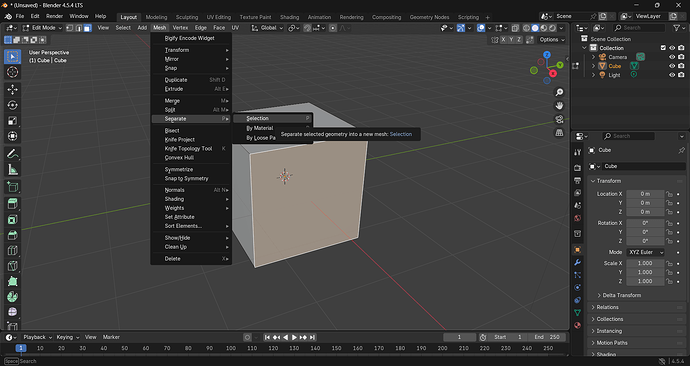Open the Material properties tab
The height and width of the screenshot is (366, 690).
point(578,325)
